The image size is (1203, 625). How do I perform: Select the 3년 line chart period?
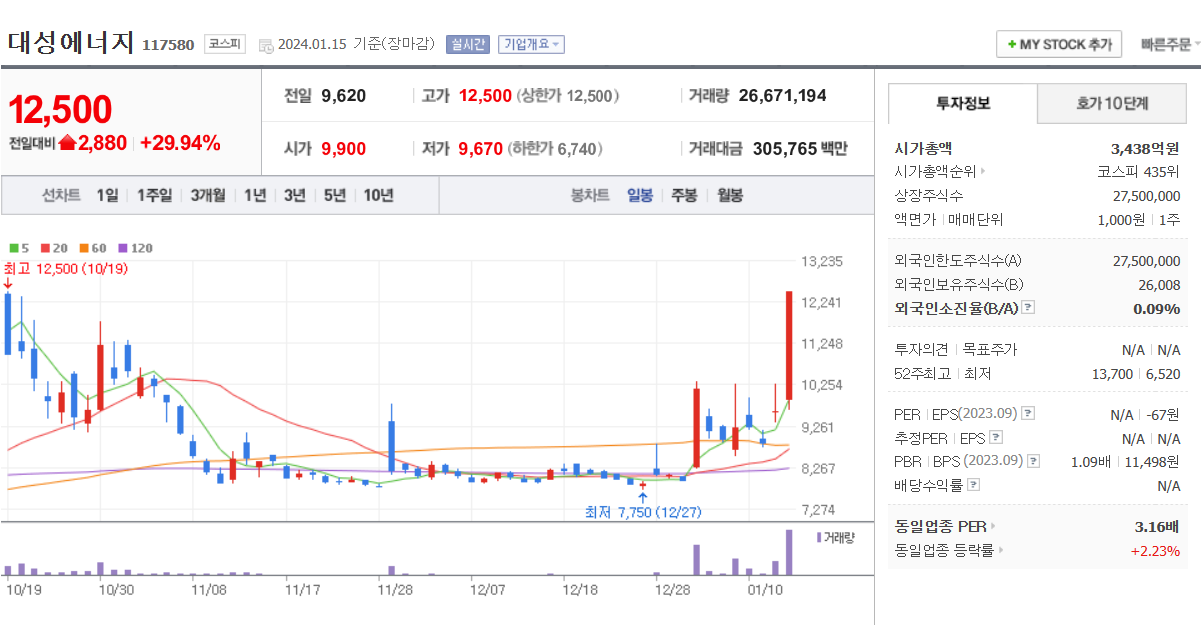pos(294,195)
